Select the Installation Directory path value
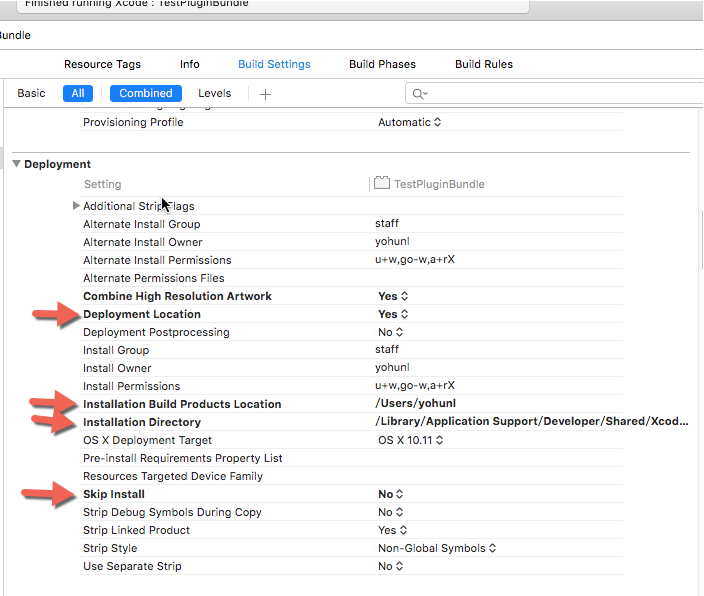704x596 pixels. (x=531, y=422)
